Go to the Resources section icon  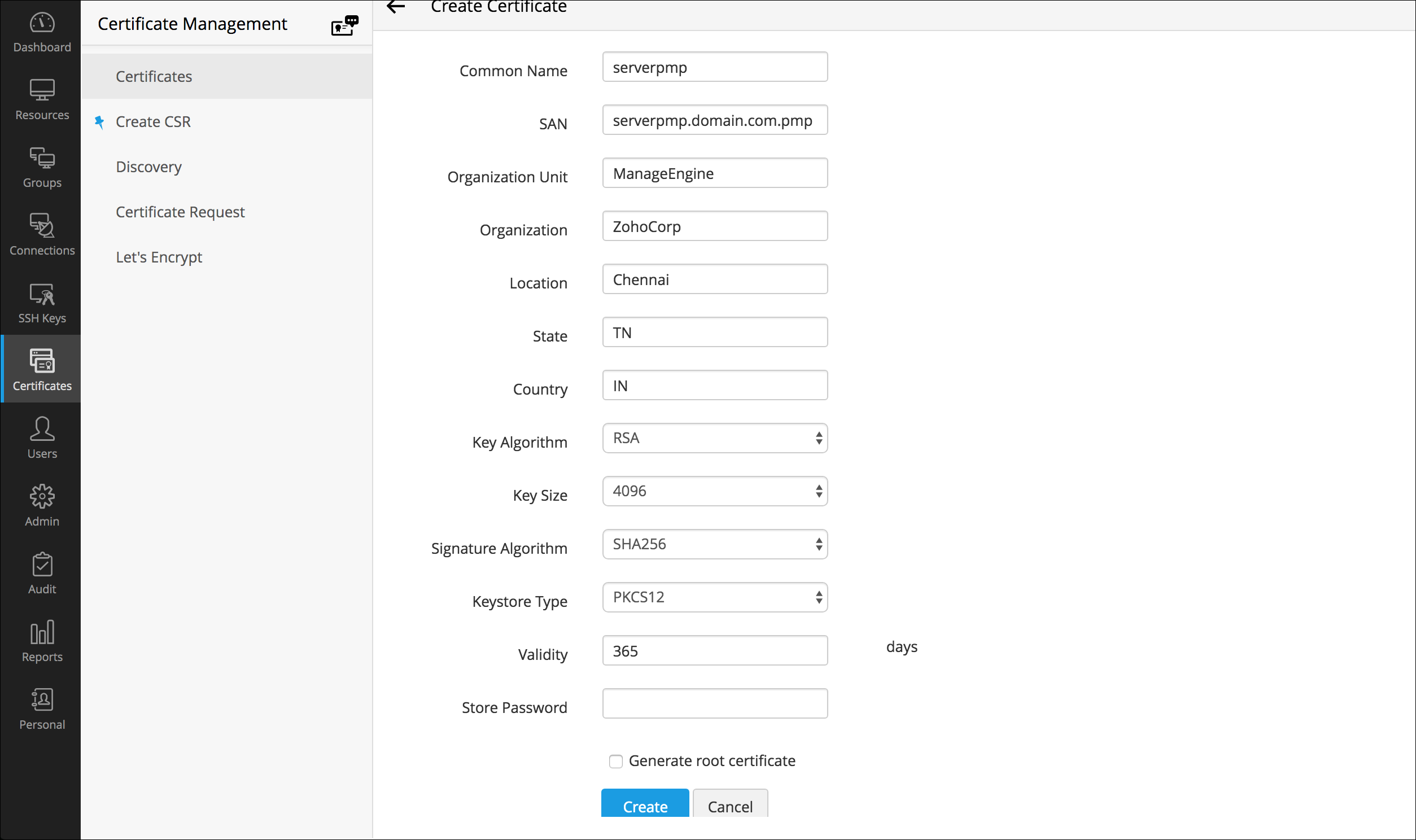pyautogui.click(x=42, y=90)
